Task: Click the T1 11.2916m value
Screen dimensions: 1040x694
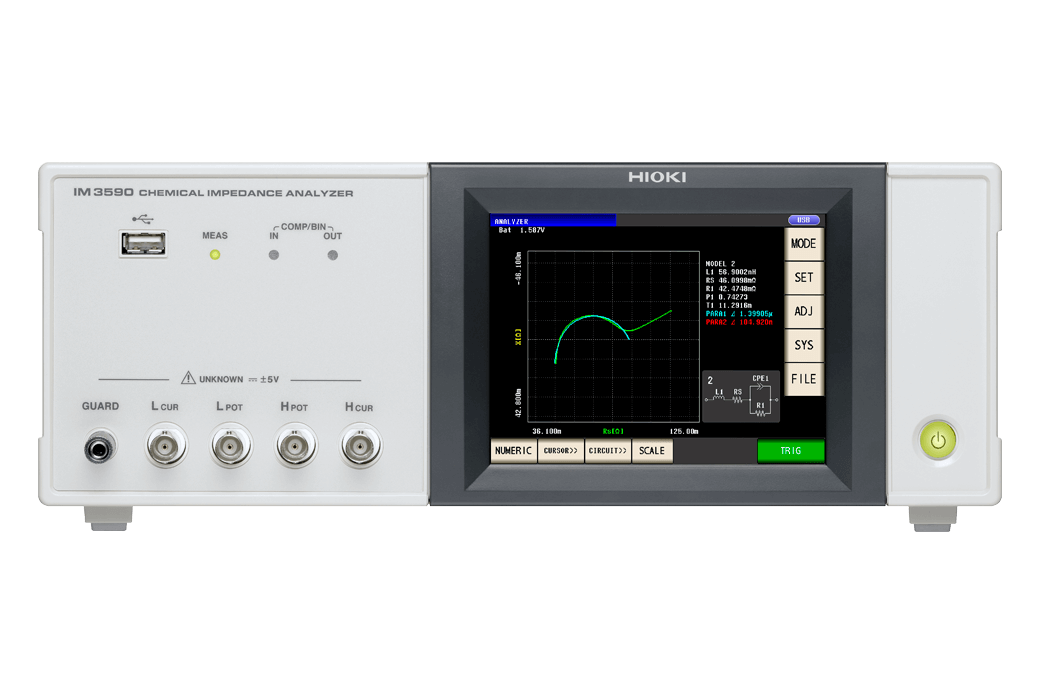Action: click(x=728, y=305)
